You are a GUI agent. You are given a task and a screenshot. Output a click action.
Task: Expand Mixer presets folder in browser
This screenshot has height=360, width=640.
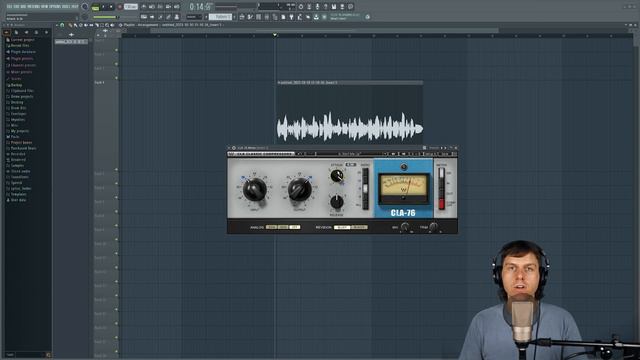point(19,72)
